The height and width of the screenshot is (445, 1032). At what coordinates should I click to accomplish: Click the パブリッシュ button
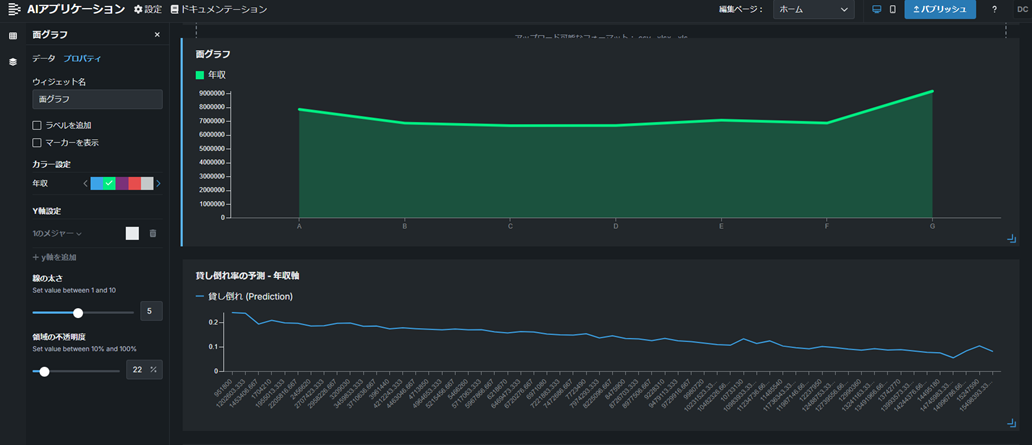click(x=940, y=9)
